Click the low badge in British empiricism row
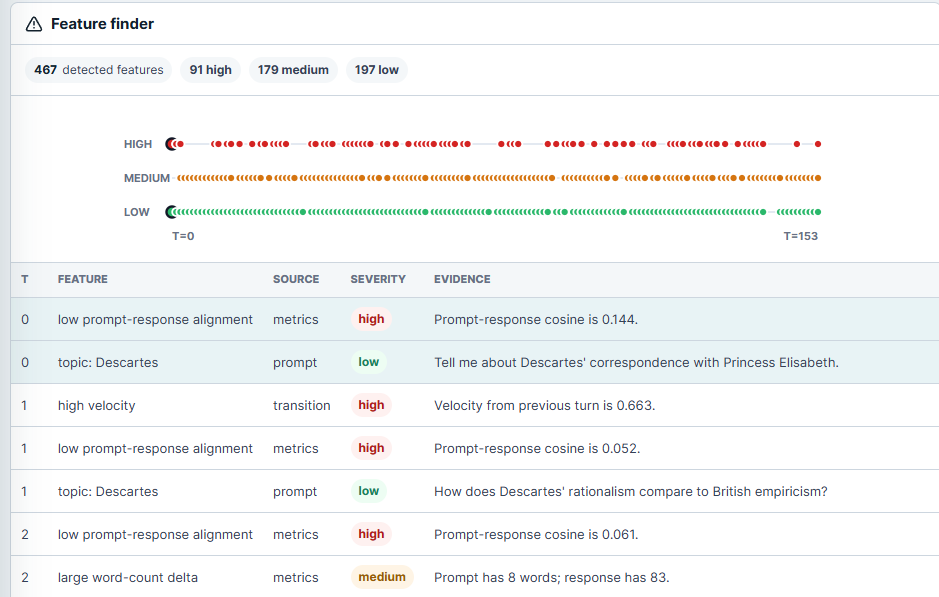This screenshot has height=597, width=939. 369,492
